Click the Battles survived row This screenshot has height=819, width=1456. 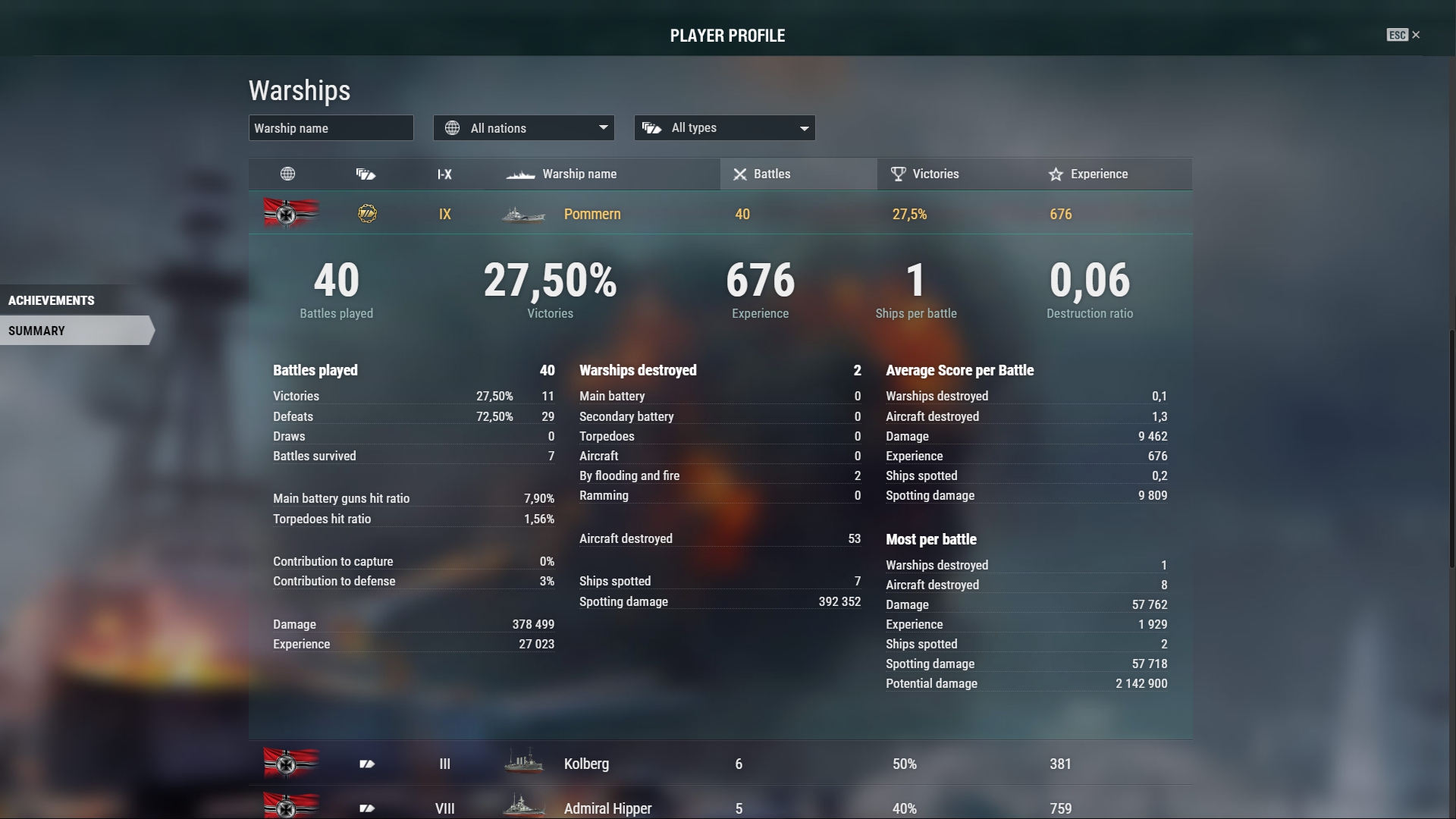[x=413, y=456]
